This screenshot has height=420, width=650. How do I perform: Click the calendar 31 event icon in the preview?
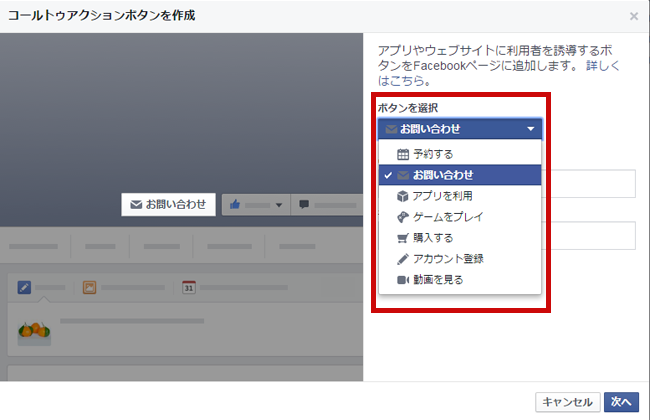189,287
